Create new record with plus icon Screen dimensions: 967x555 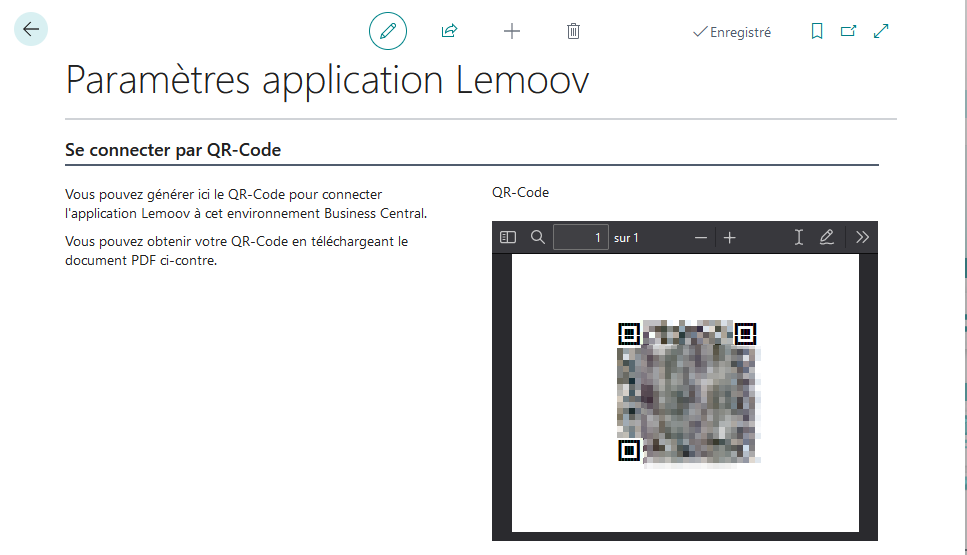tap(512, 31)
